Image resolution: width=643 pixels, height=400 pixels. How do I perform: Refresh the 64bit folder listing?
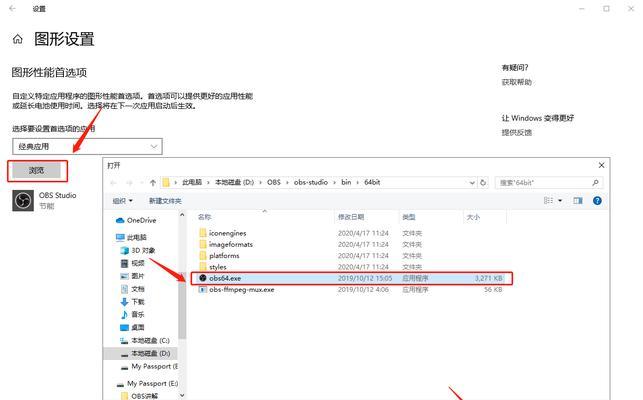click(x=483, y=183)
